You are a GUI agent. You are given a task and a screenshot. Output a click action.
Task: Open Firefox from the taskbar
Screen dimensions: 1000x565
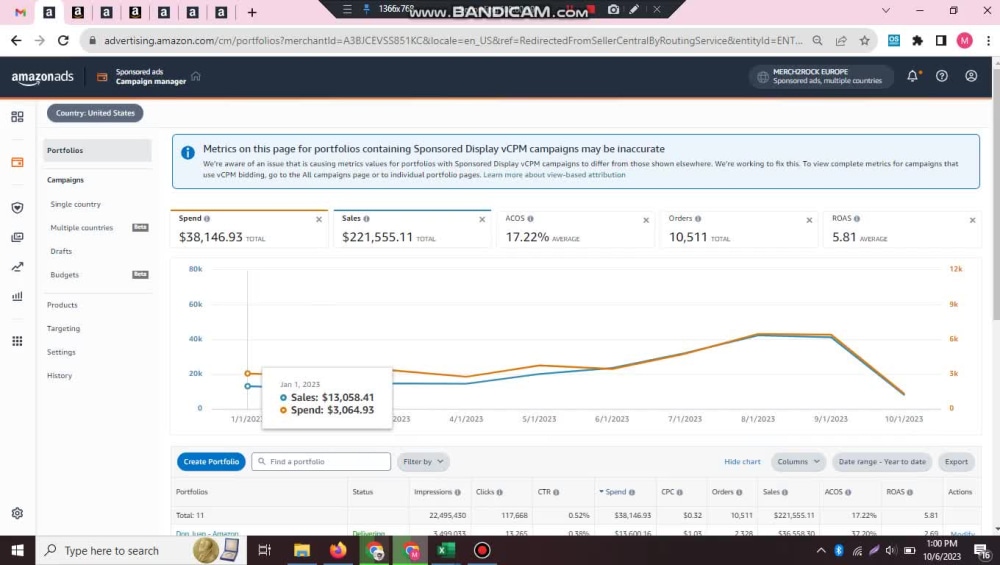(x=337, y=550)
